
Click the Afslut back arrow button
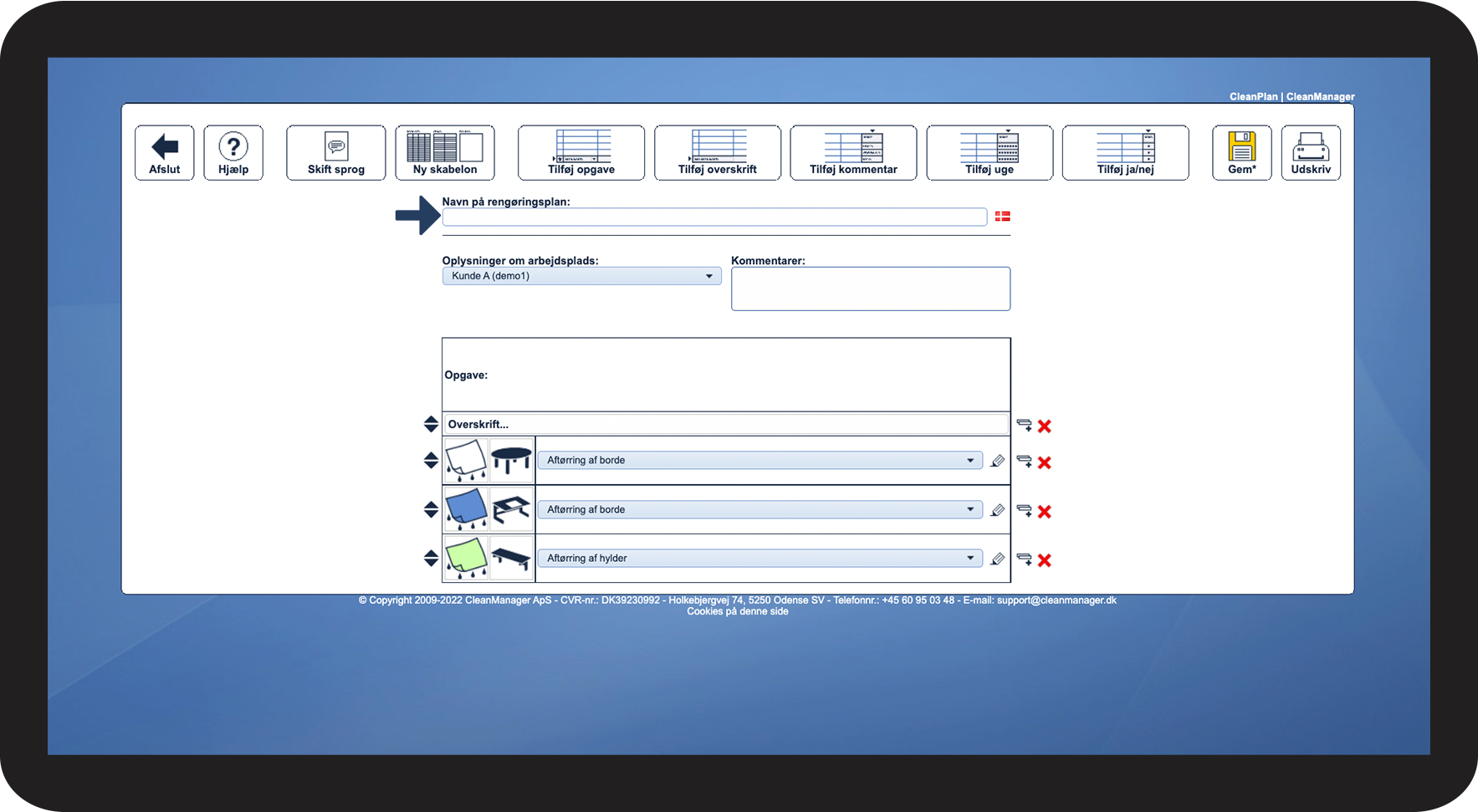[165, 152]
